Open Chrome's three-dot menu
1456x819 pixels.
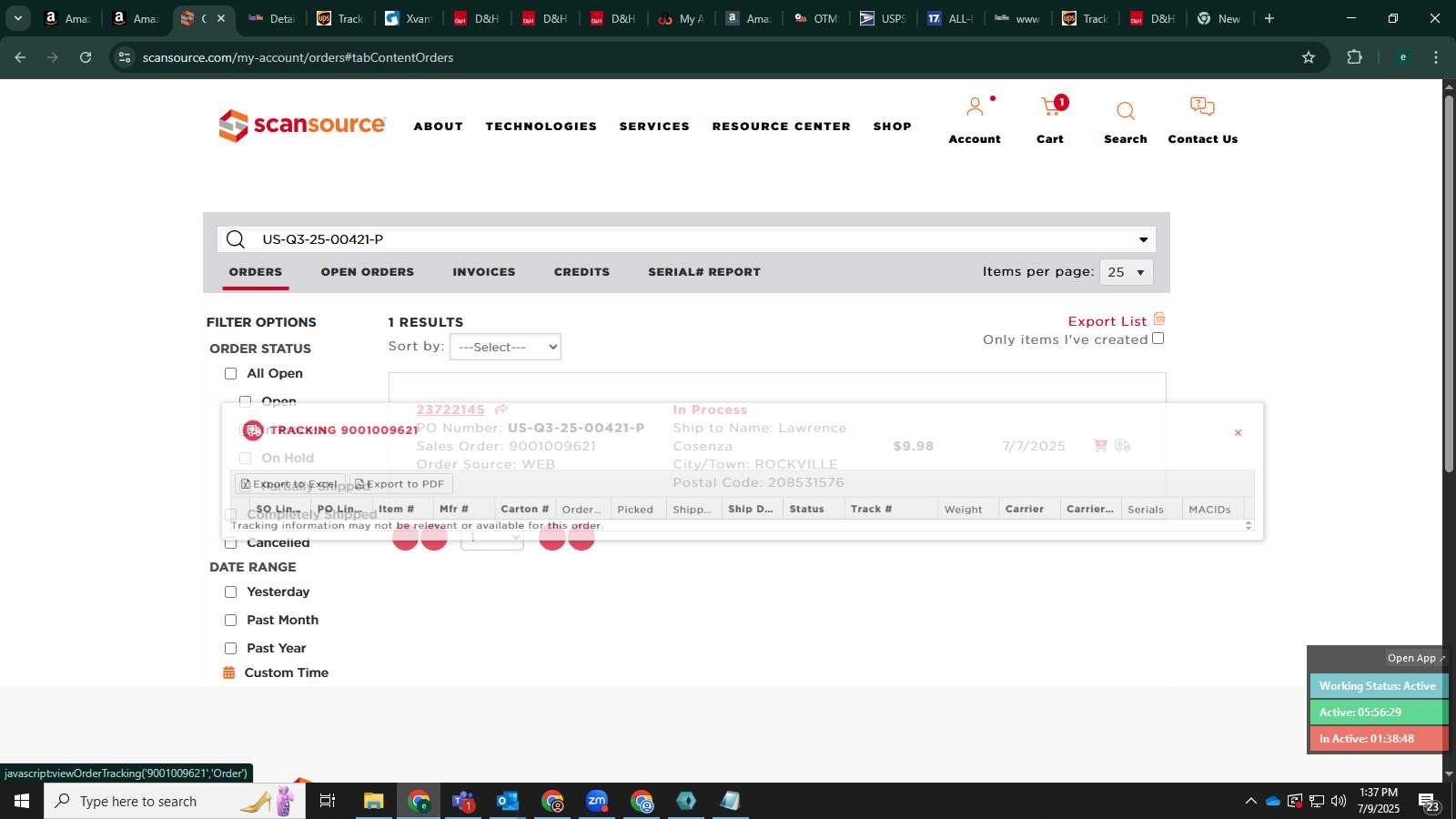pos(1436,57)
